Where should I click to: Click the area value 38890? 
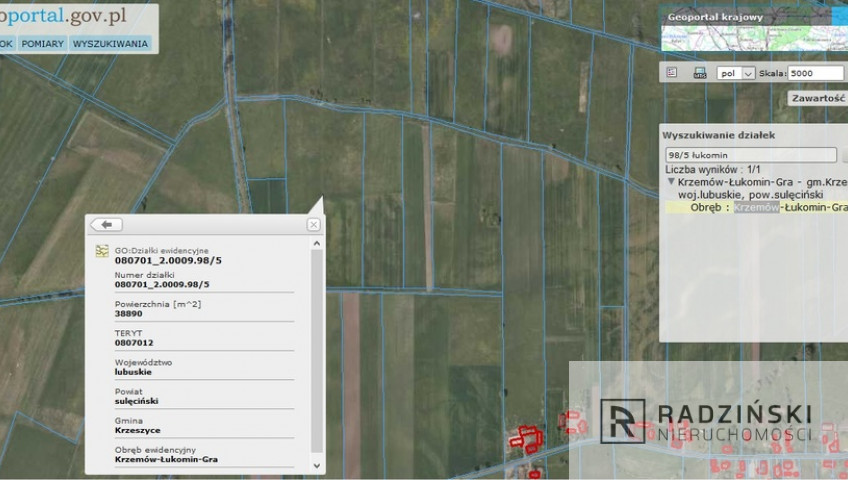(x=129, y=314)
